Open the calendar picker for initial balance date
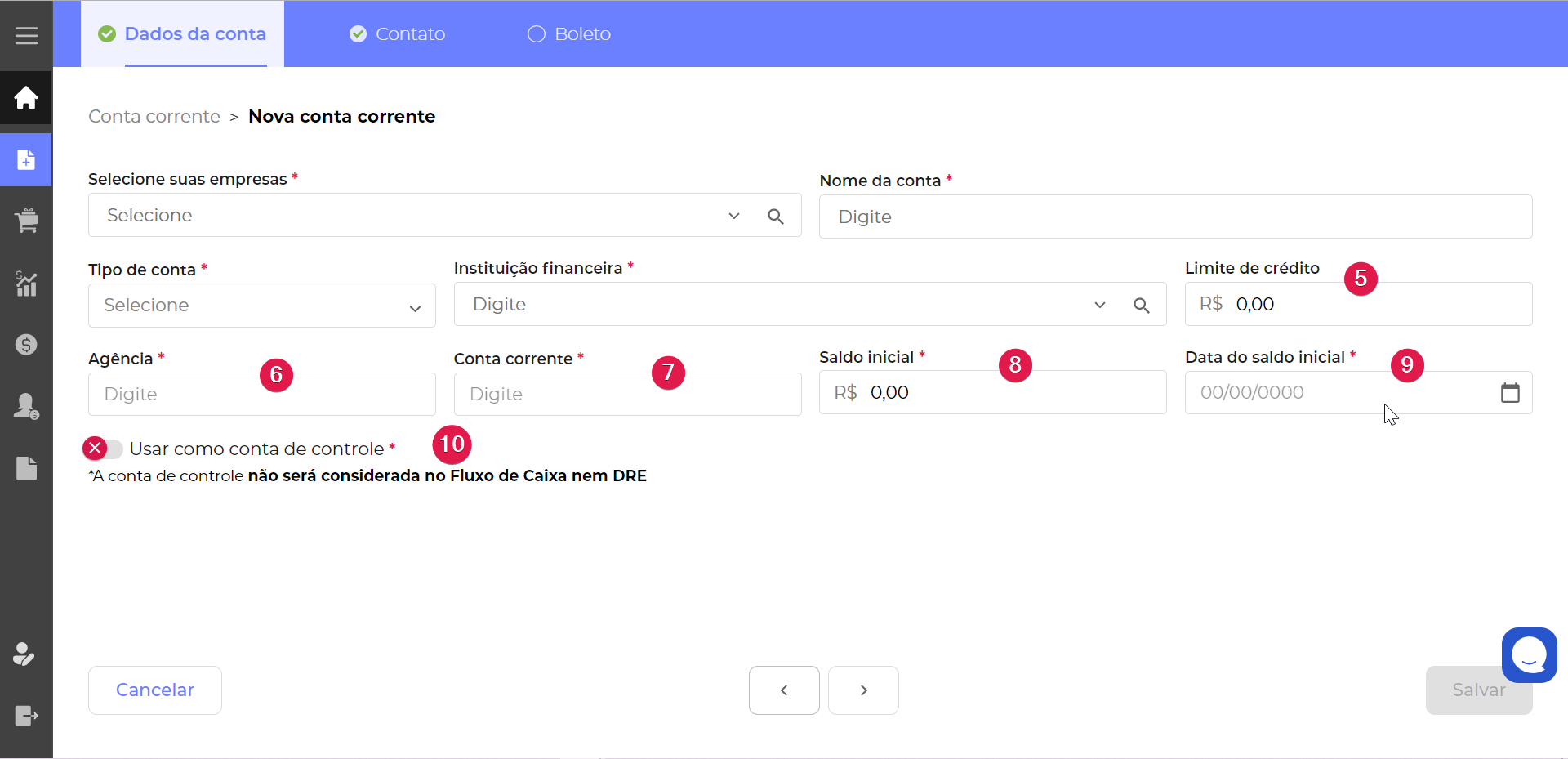 [1510, 393]
